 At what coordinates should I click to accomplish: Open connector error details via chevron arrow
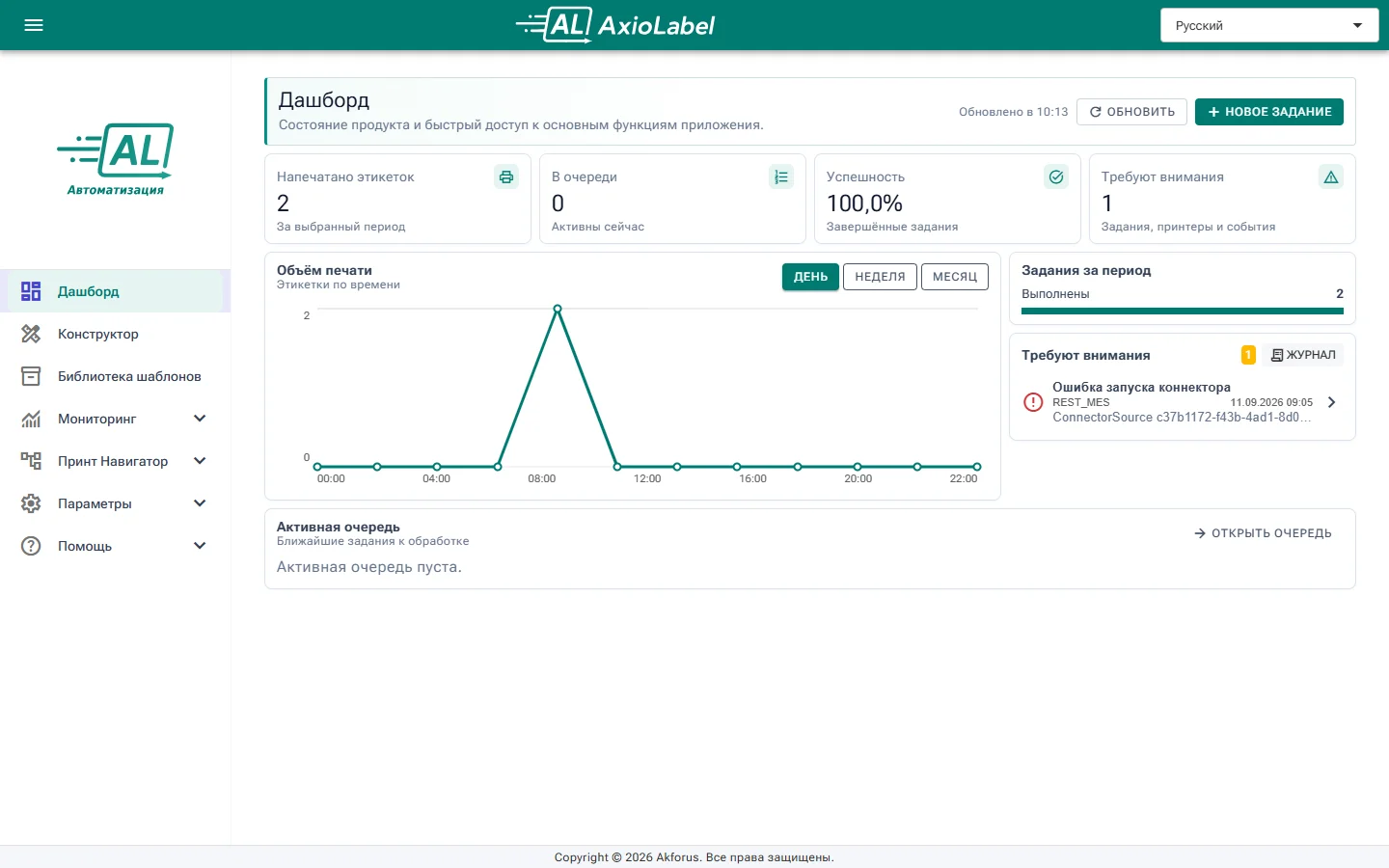pyautogui.click(x=1332, y=402)
